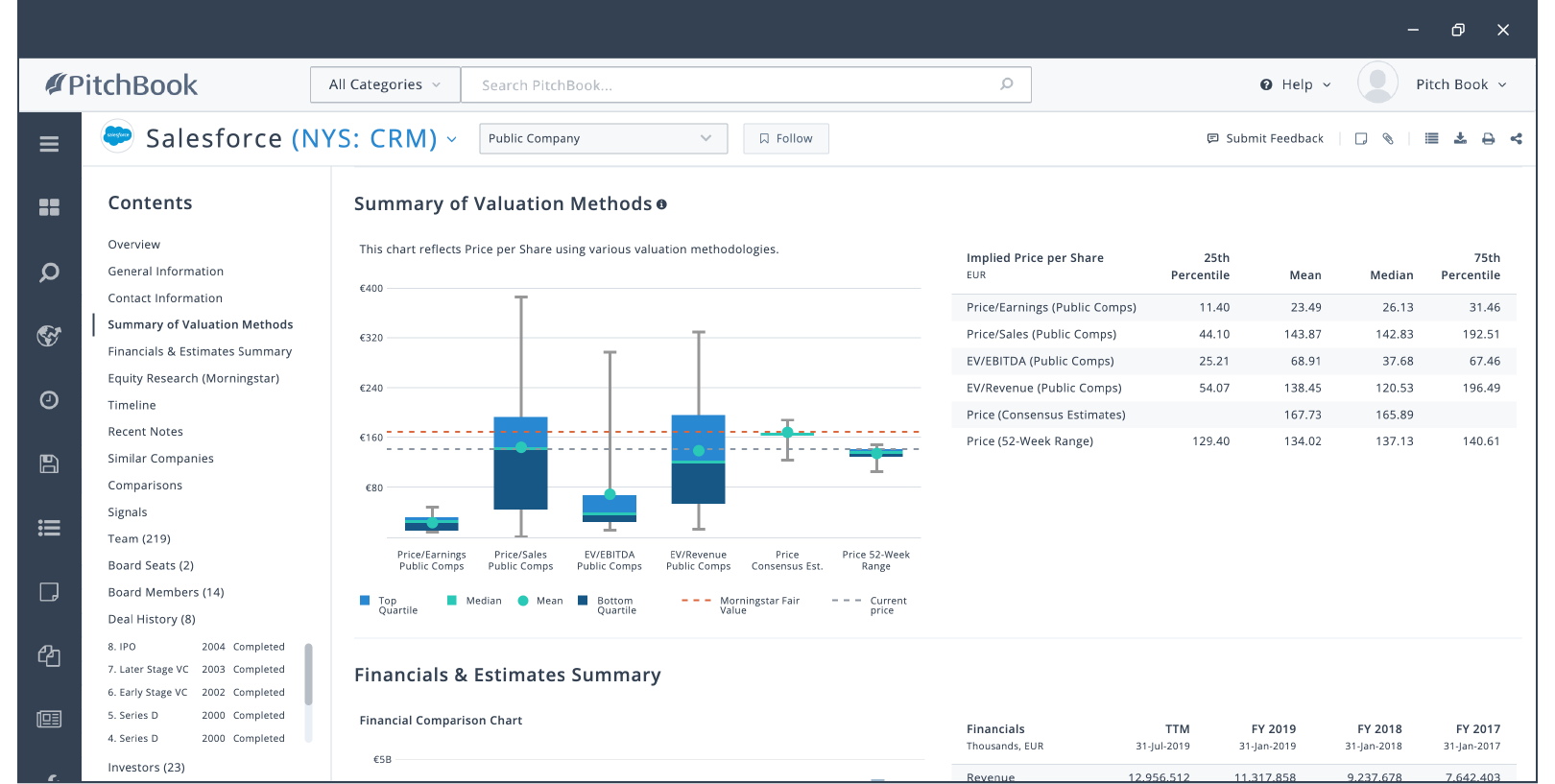Select Summary of Valuation Methods in Contents
The height and width of the screenshot is (784, 1555).
pyautogui.click(x=201, y=325)
